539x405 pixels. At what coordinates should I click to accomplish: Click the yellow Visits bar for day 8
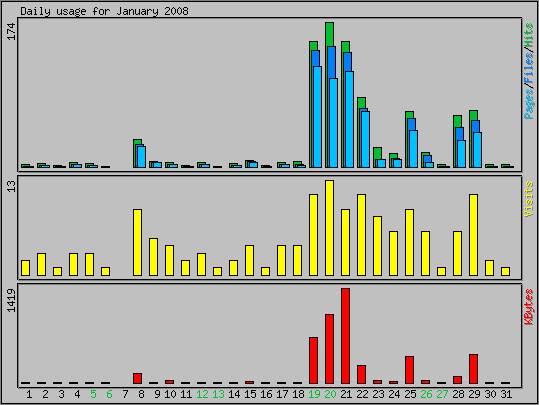[138, 242]
